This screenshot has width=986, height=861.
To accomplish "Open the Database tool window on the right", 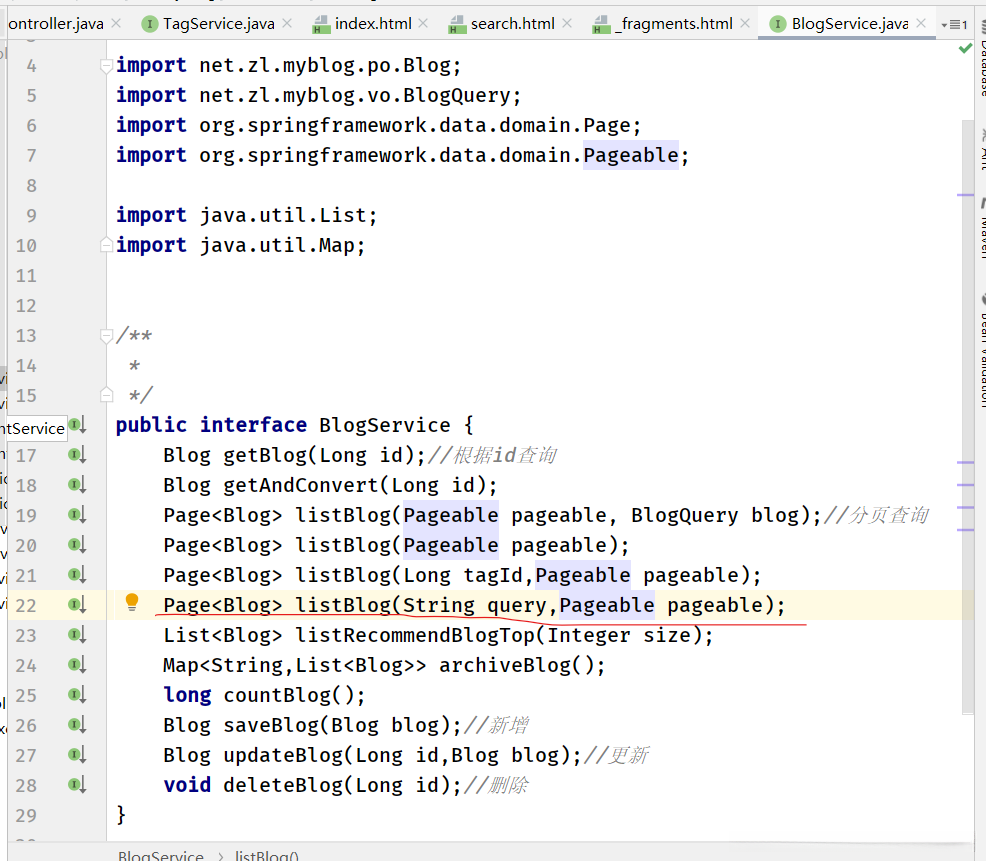I will (x=981, y=75).
